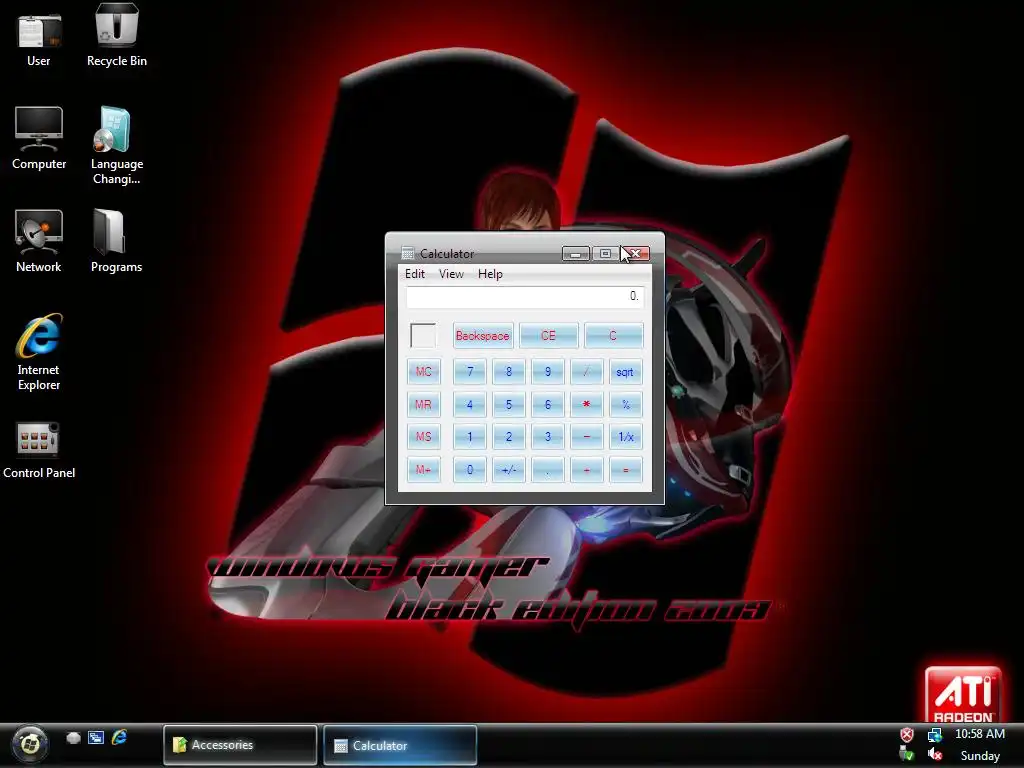
Task: Open the View menu in Calculator
Action: click(451, 274)
